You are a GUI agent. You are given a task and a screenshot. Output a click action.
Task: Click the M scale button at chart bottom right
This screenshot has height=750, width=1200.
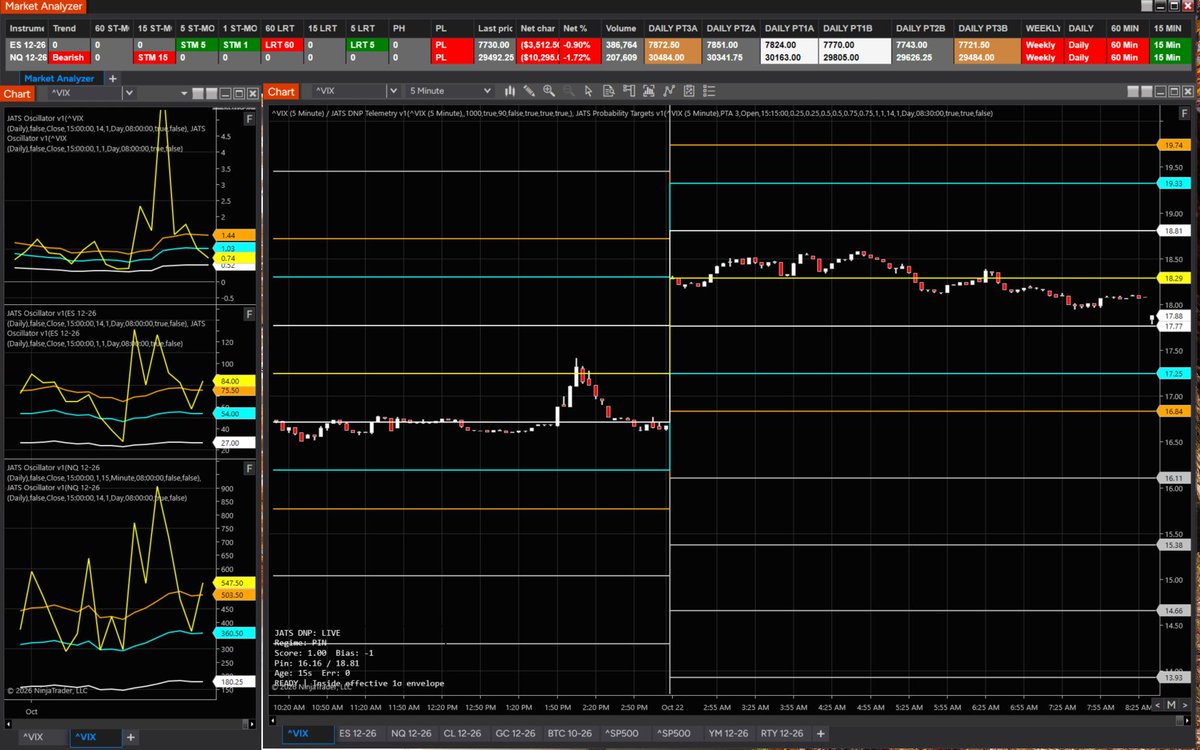tap(1171, 705)
